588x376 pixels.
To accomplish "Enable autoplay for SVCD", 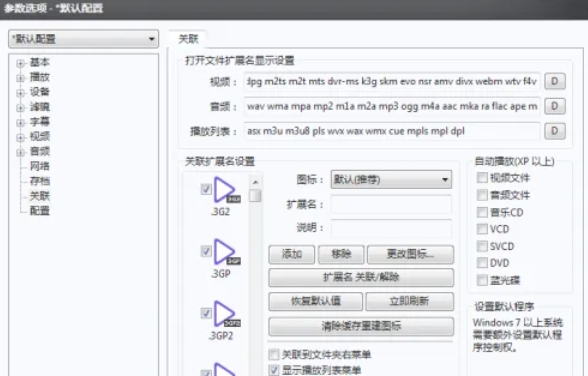I will 482,246.
